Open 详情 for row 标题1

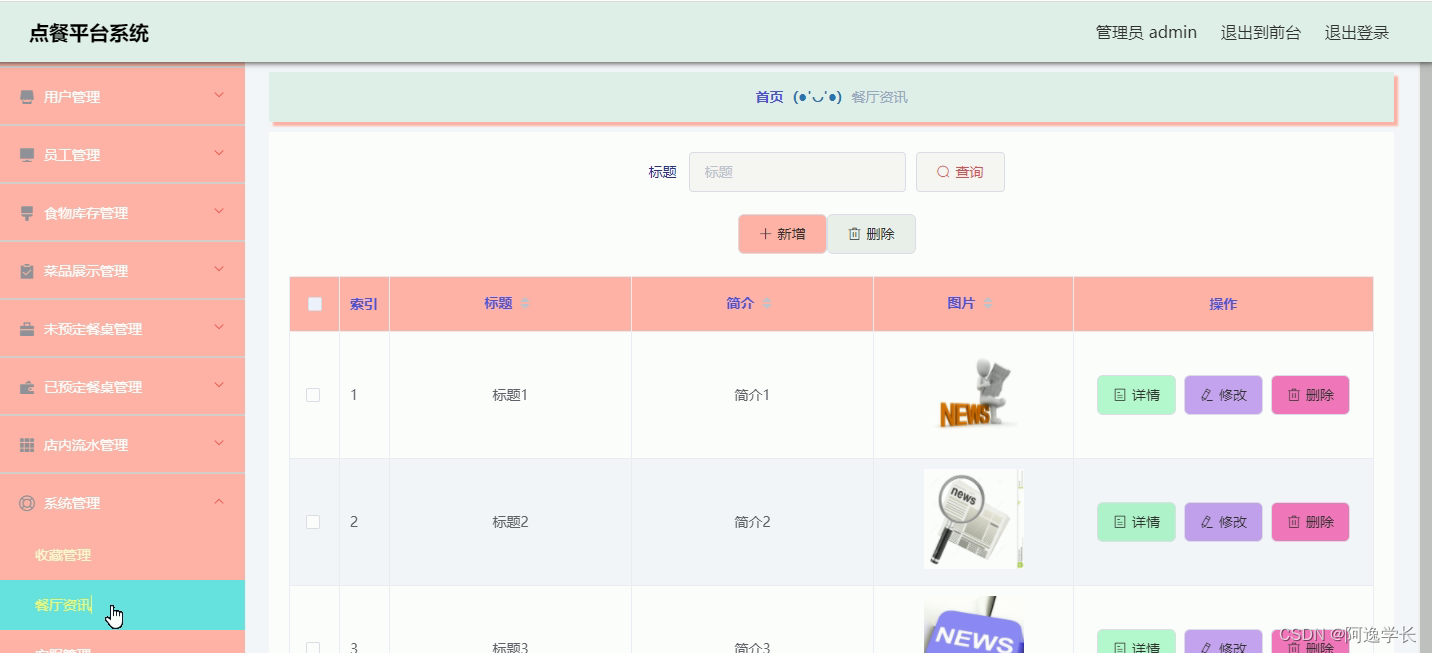1136,395
